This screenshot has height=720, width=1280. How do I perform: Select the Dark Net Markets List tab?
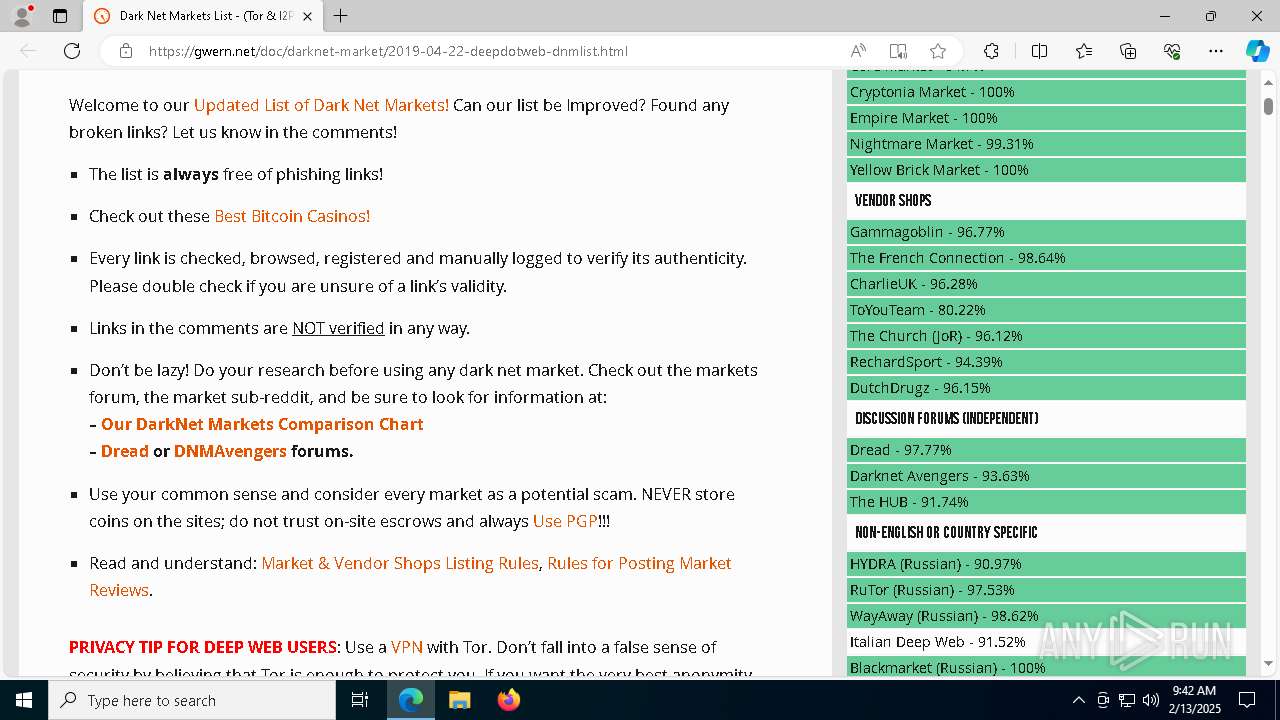203,16
